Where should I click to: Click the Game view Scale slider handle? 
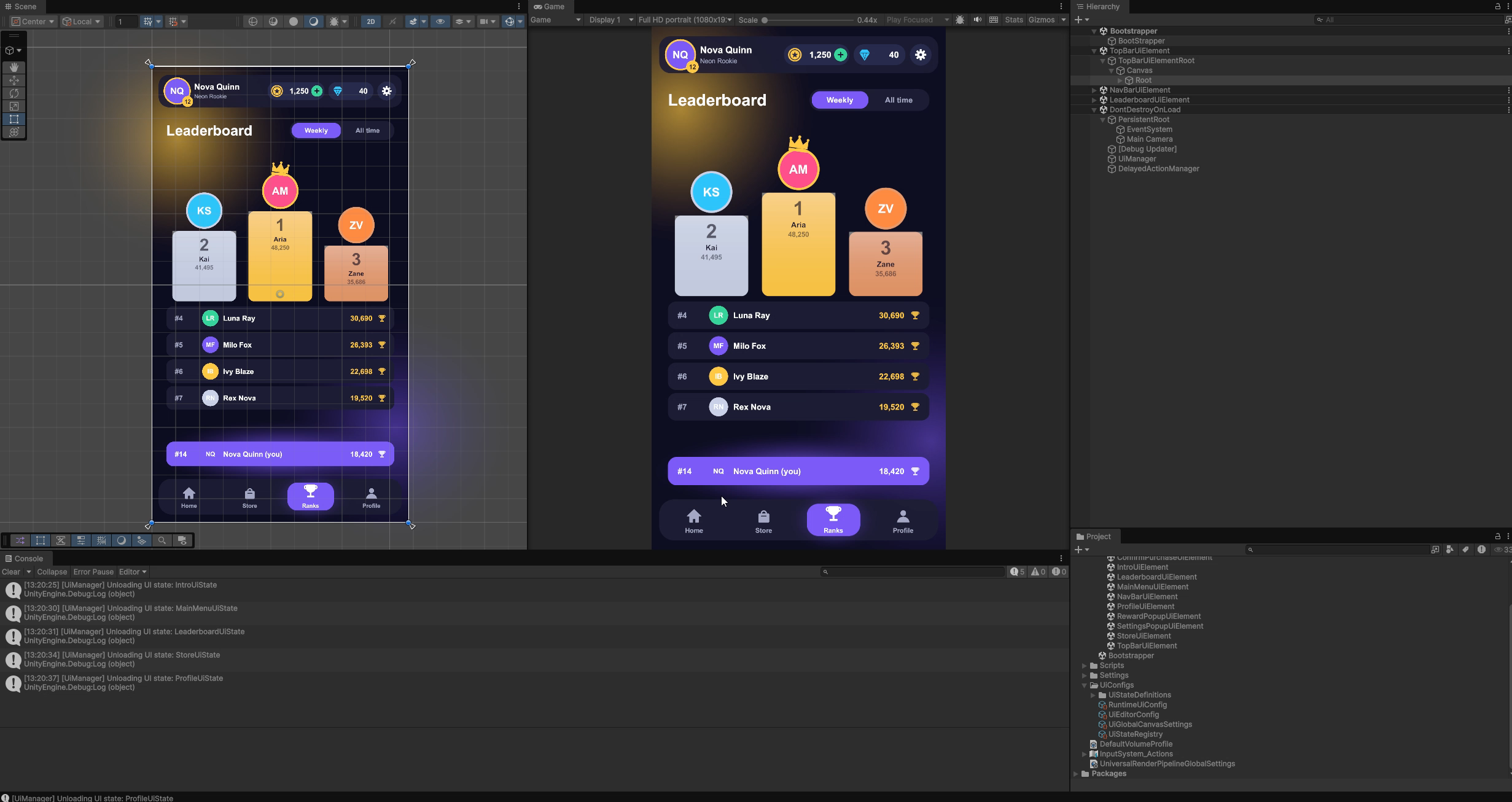coord(765,20)
